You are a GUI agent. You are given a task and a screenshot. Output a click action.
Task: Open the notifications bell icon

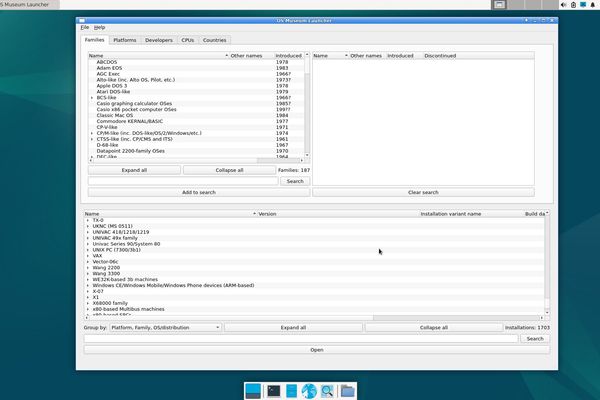593,5
